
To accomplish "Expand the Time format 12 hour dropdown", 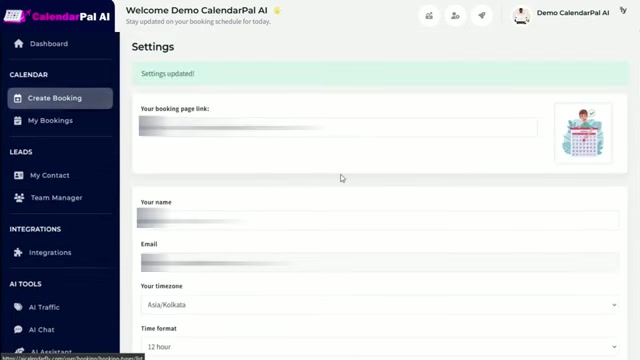I will click(379, 347).
